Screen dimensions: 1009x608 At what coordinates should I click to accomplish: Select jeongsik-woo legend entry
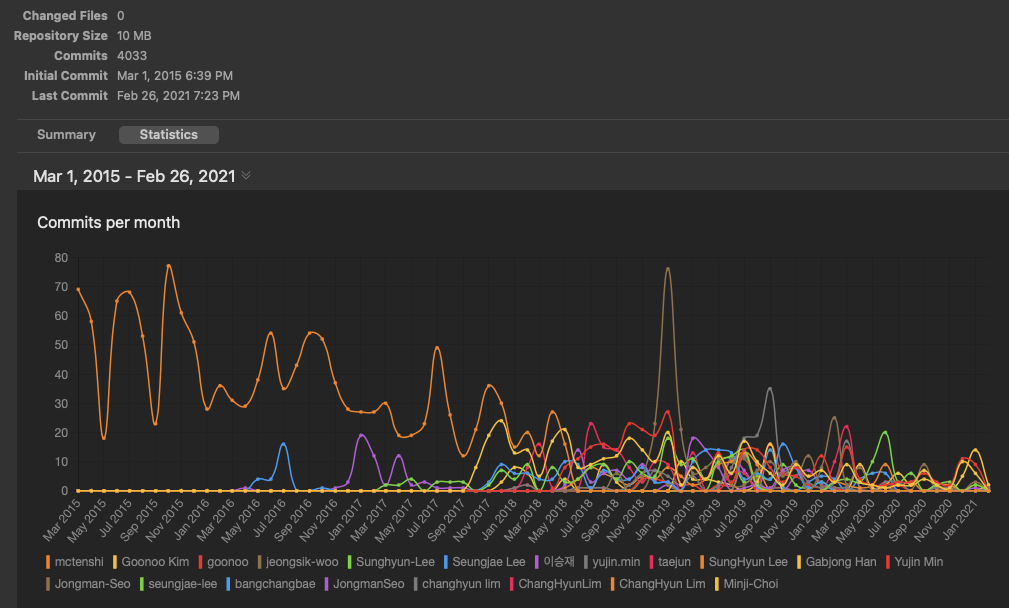(298, 562)
